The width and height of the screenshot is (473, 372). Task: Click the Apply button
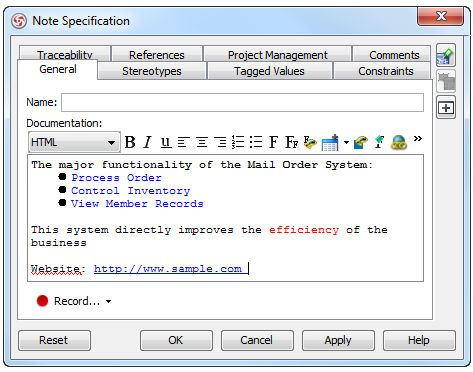(x=338, y=340)
